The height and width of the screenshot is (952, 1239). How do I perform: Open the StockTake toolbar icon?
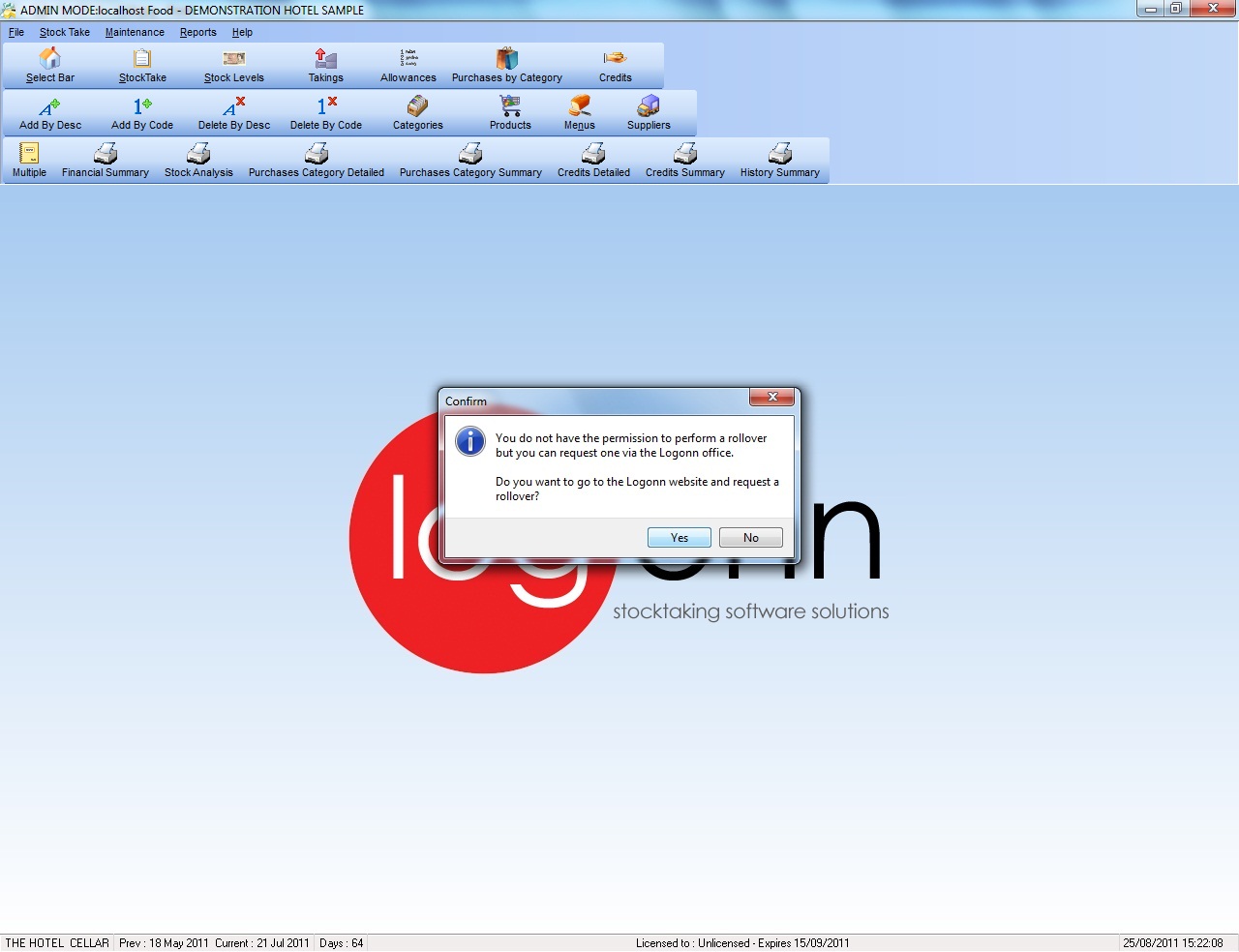(142, 66)
